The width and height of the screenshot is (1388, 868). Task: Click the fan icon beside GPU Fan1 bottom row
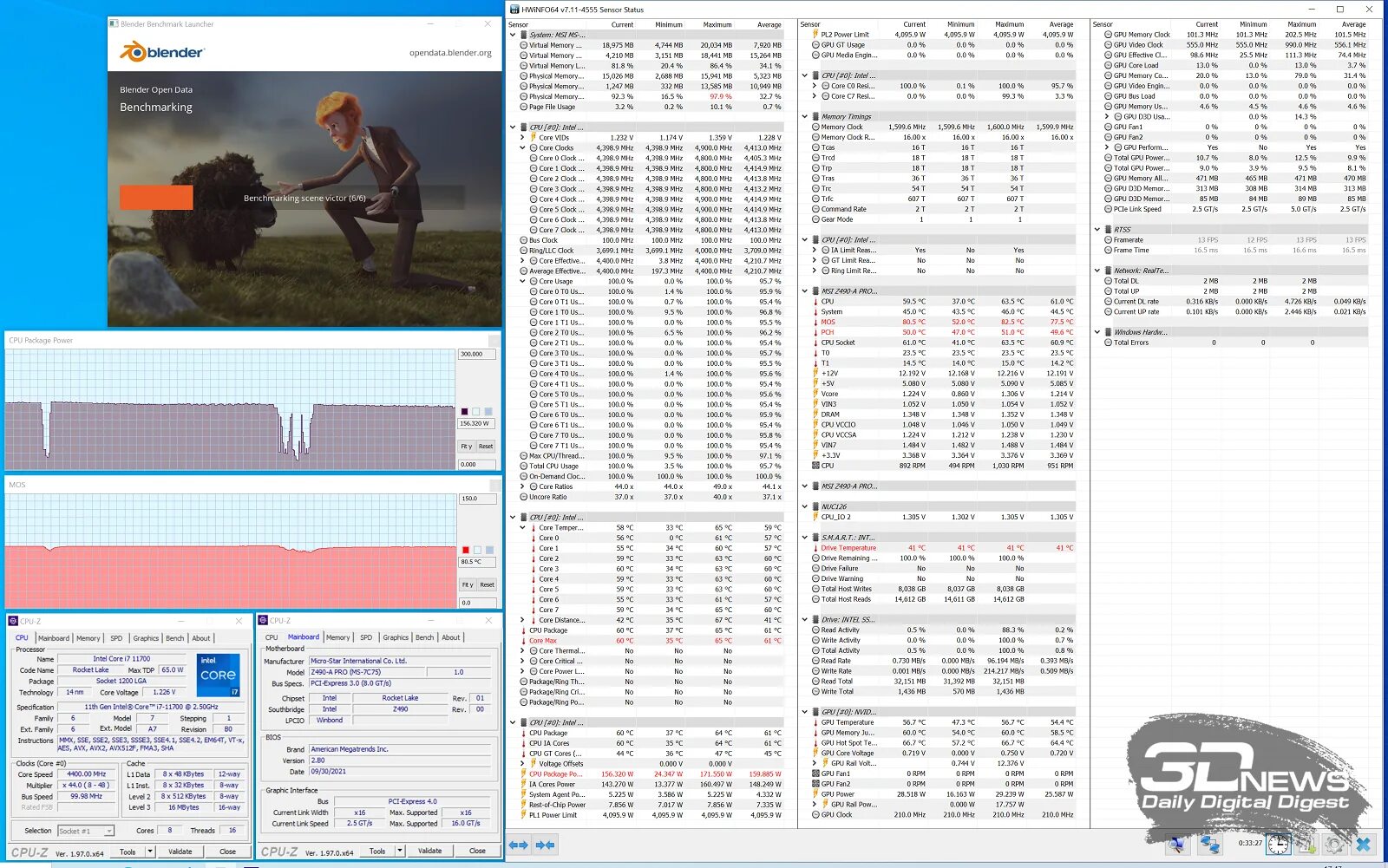click(x=815, y=773)
